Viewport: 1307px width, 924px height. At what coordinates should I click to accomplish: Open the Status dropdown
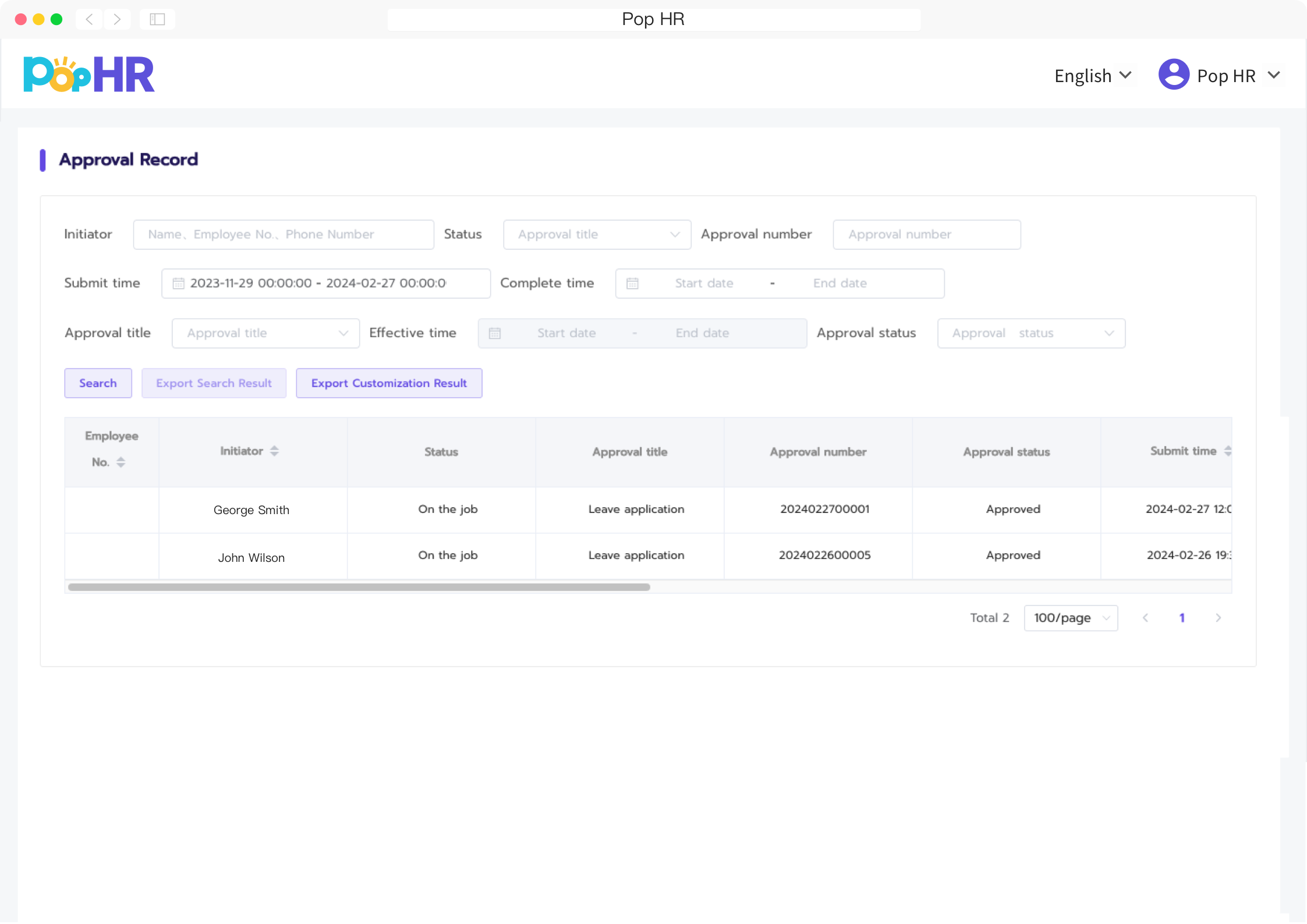(x=597, y=235)
